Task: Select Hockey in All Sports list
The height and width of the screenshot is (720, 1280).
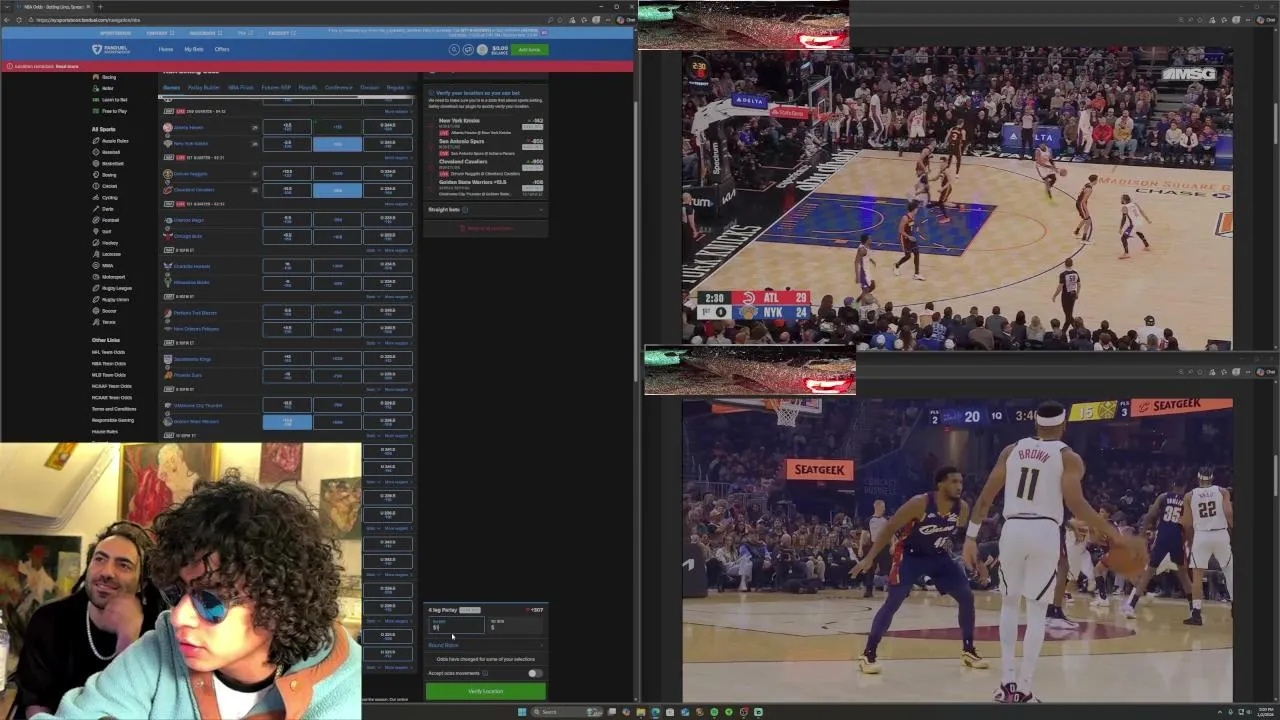Action: pos(109,242)
